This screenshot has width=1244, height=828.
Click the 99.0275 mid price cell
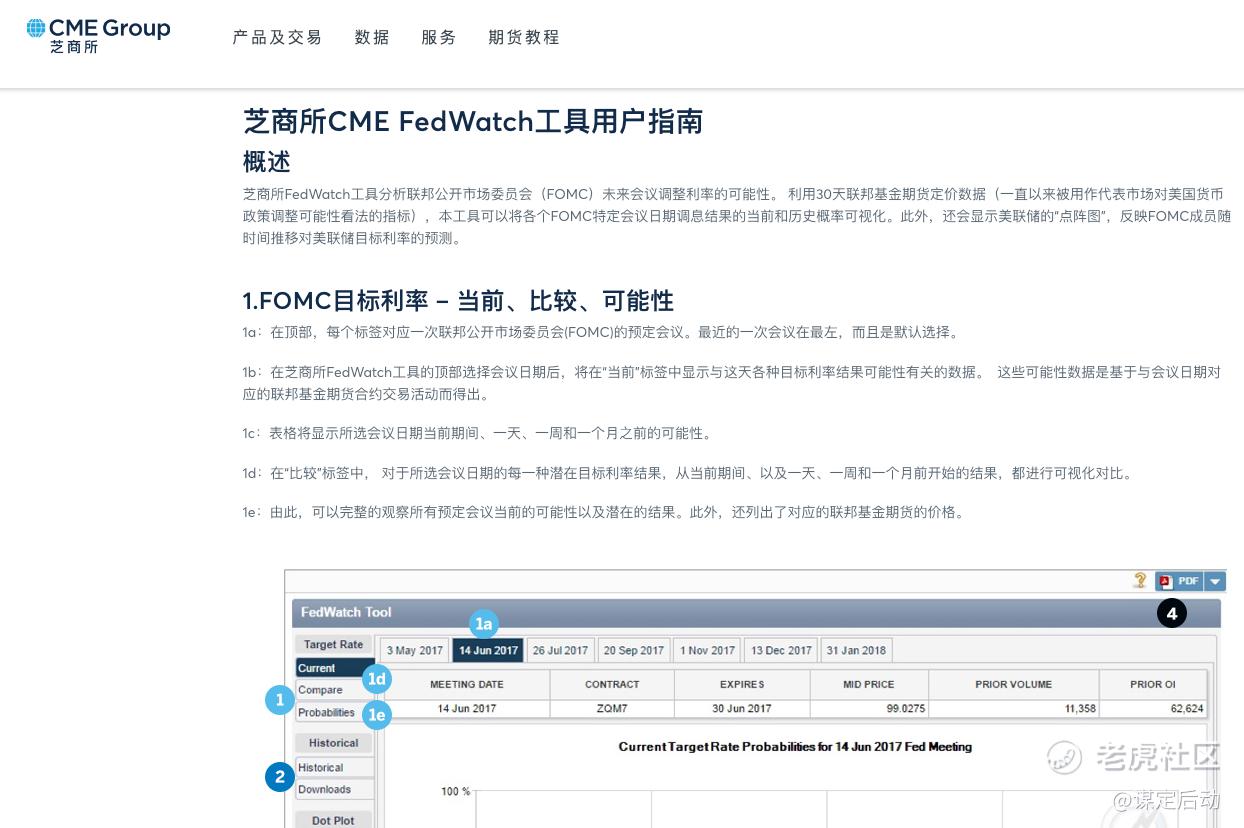(x=870, y=708)
